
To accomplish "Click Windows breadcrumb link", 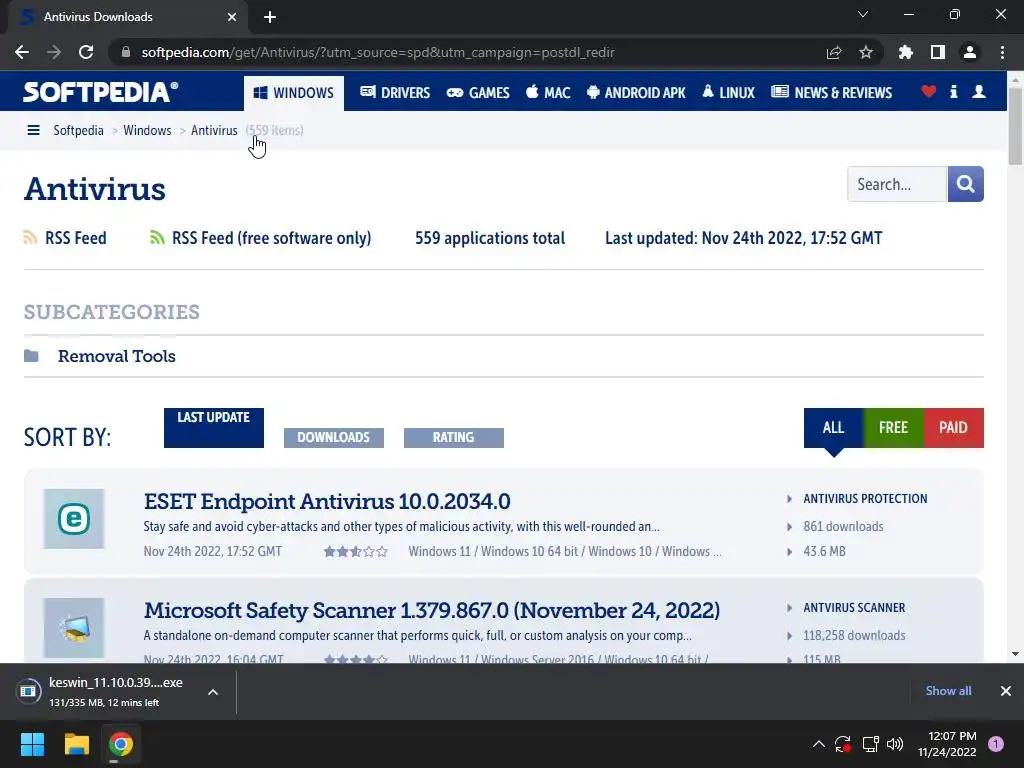I will (147, 131).
